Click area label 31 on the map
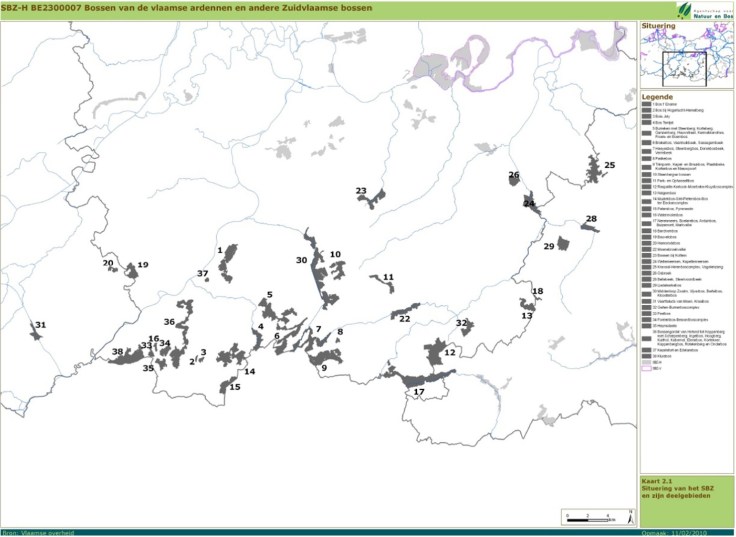Screen dimensions: 736x537 [x=41, y=325]
